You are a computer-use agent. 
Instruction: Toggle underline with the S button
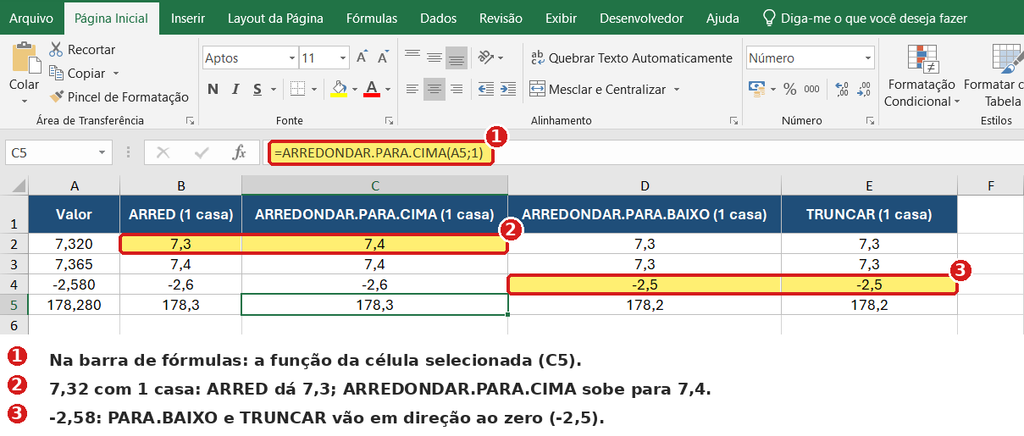coord(257,89)
